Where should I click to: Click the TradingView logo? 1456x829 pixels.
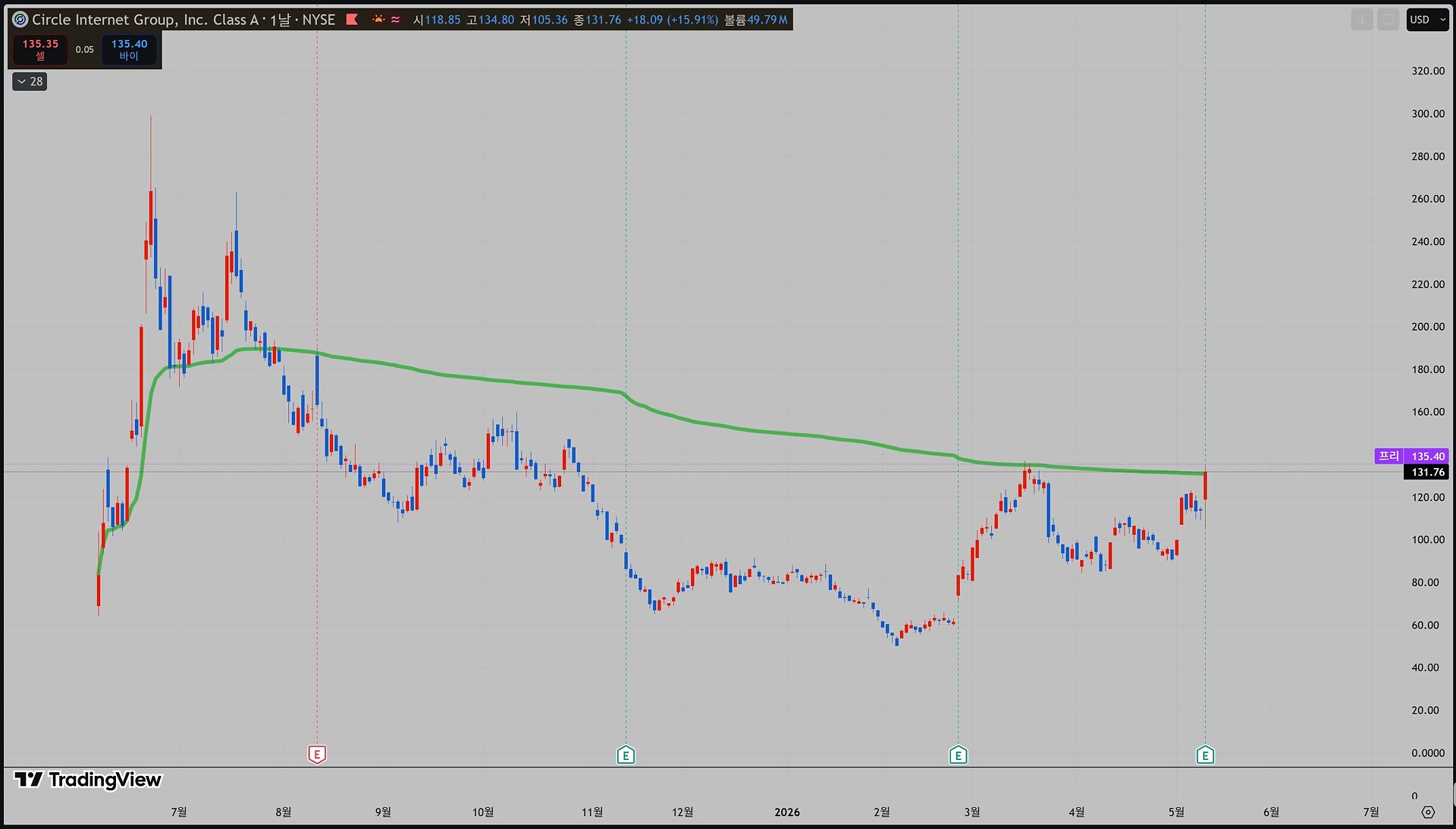[x=88, y=780]
